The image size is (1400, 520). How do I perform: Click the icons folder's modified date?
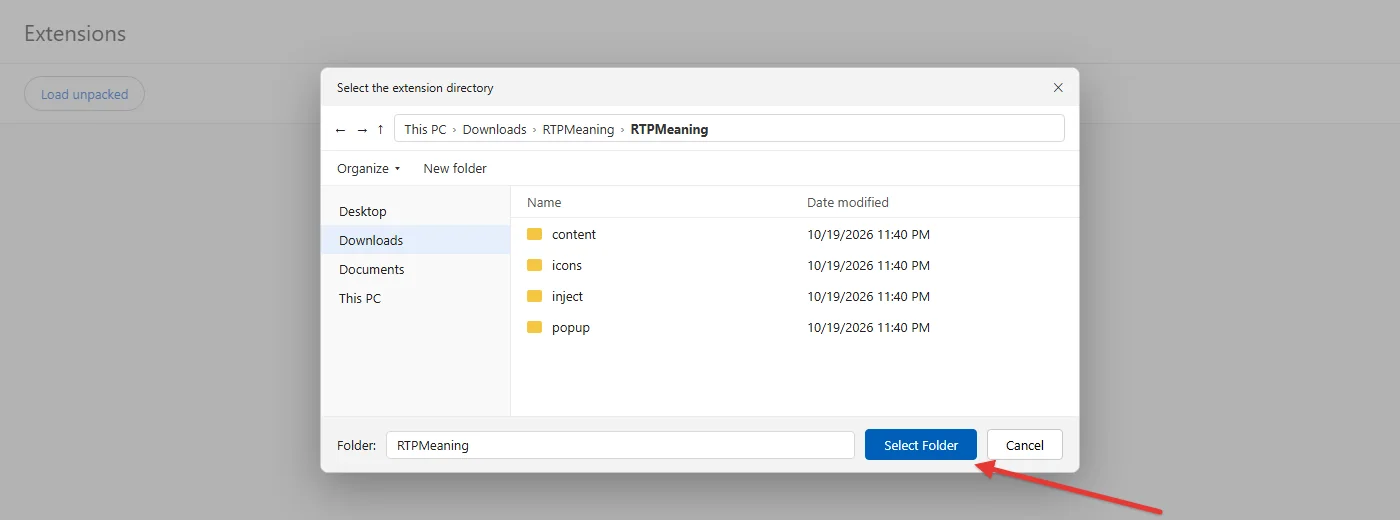point(869,265)
